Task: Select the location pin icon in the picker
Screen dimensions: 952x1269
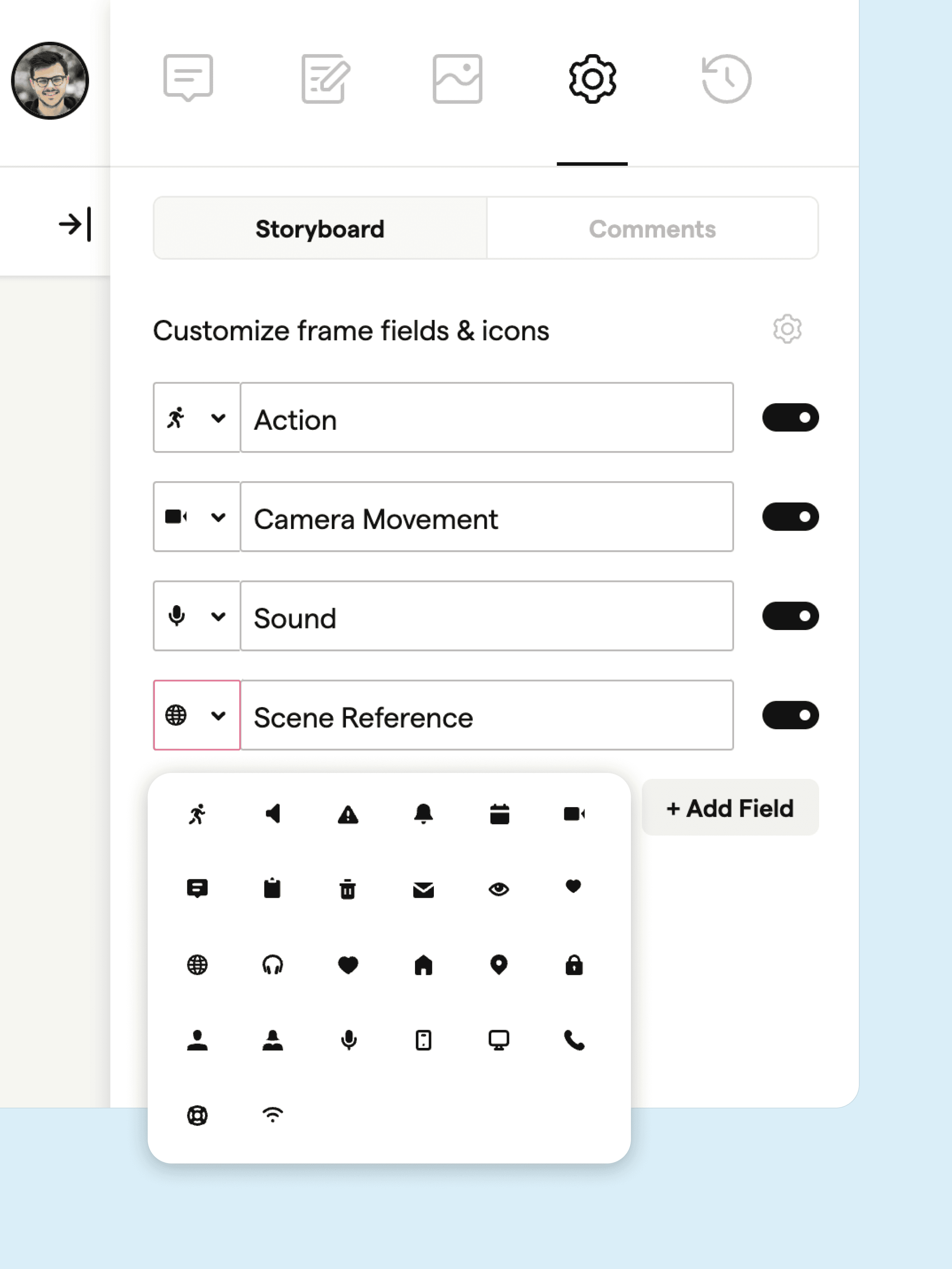Action: coord(499,964)
